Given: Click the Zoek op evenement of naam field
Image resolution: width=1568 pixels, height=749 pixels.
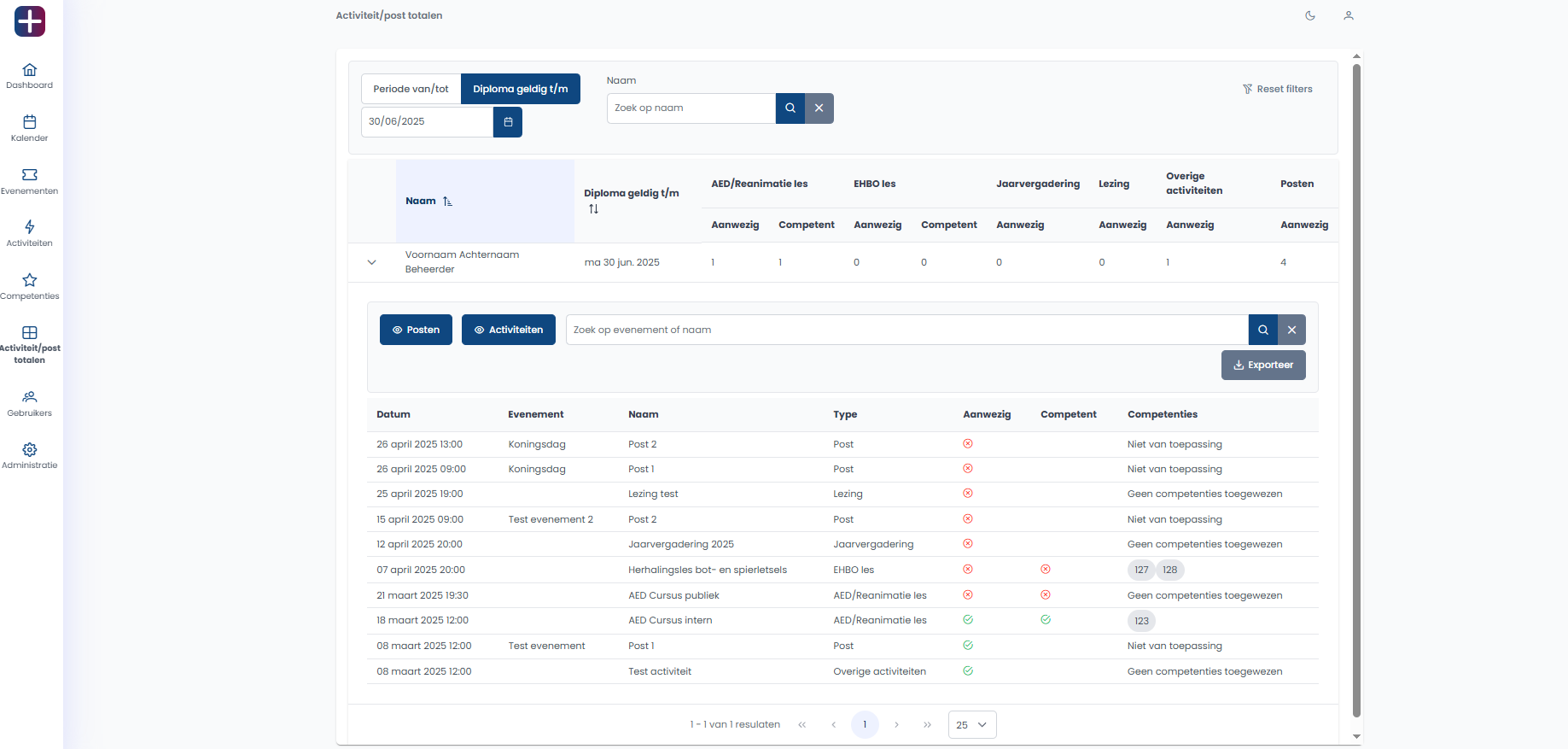Looking at the screenshot, I should [x=906, y=330].
